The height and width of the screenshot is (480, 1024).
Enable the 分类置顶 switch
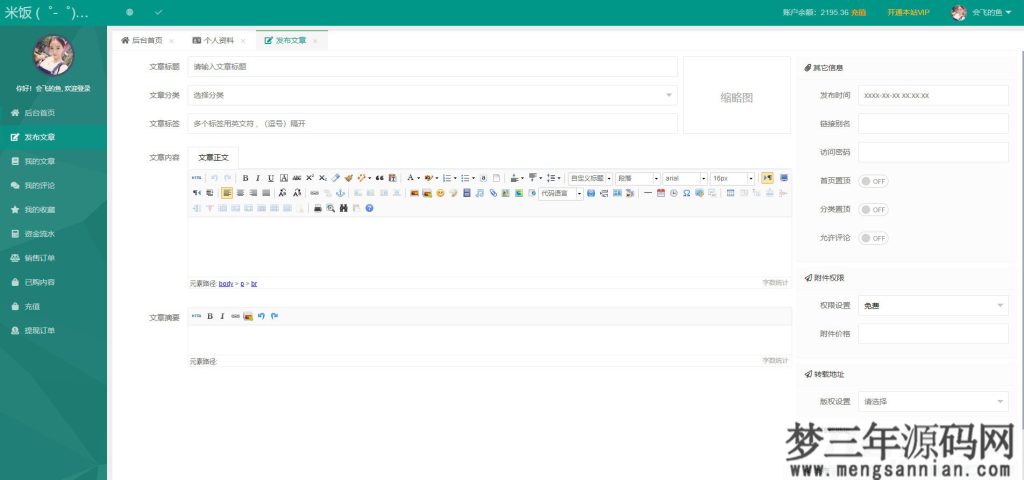(873, 210)
